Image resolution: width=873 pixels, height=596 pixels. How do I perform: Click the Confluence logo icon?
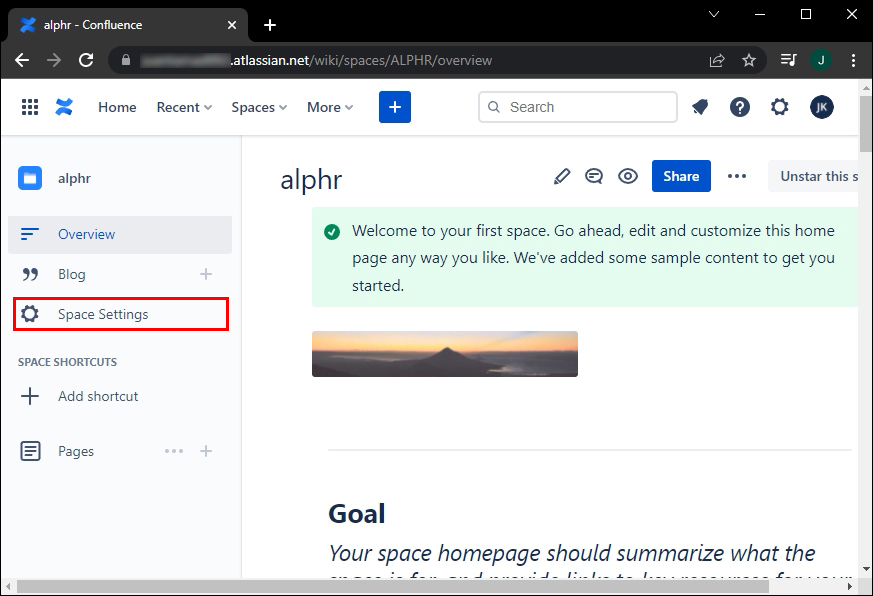(64, 107)
